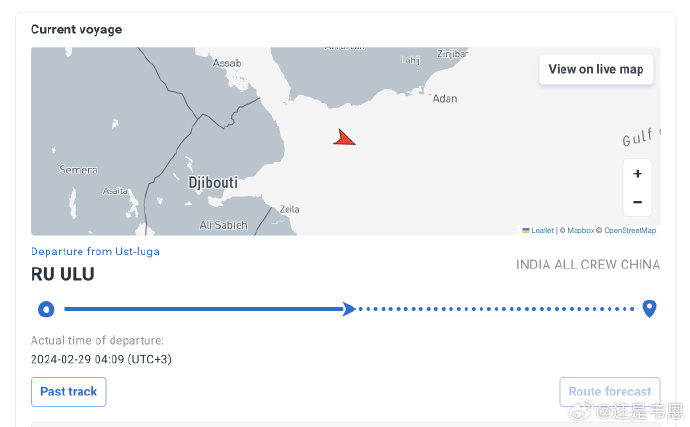Viewport: 690px width, 427px height.
Task: Zoom out the map with minus
Action: tap(637, 202)
